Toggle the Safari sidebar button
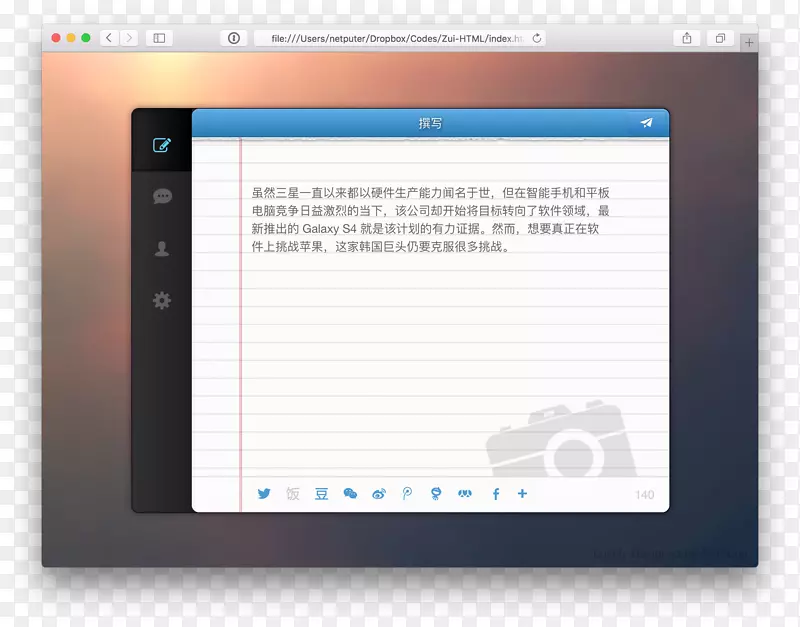 click(x=159, y=38)
